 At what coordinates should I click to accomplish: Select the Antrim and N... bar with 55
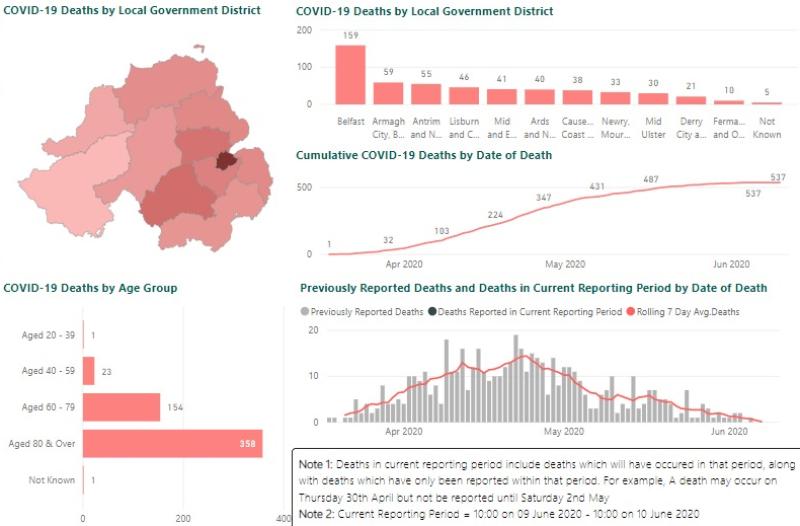click(x=426, y=94)
